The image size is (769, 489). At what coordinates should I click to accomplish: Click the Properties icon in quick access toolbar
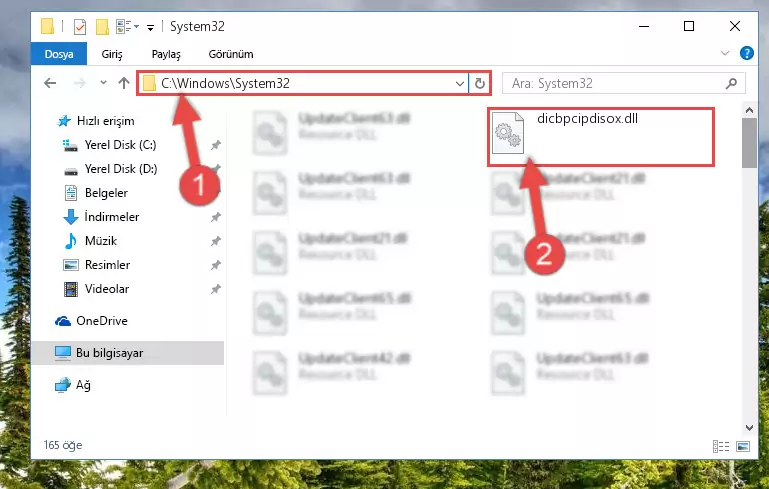pos(79,26)
